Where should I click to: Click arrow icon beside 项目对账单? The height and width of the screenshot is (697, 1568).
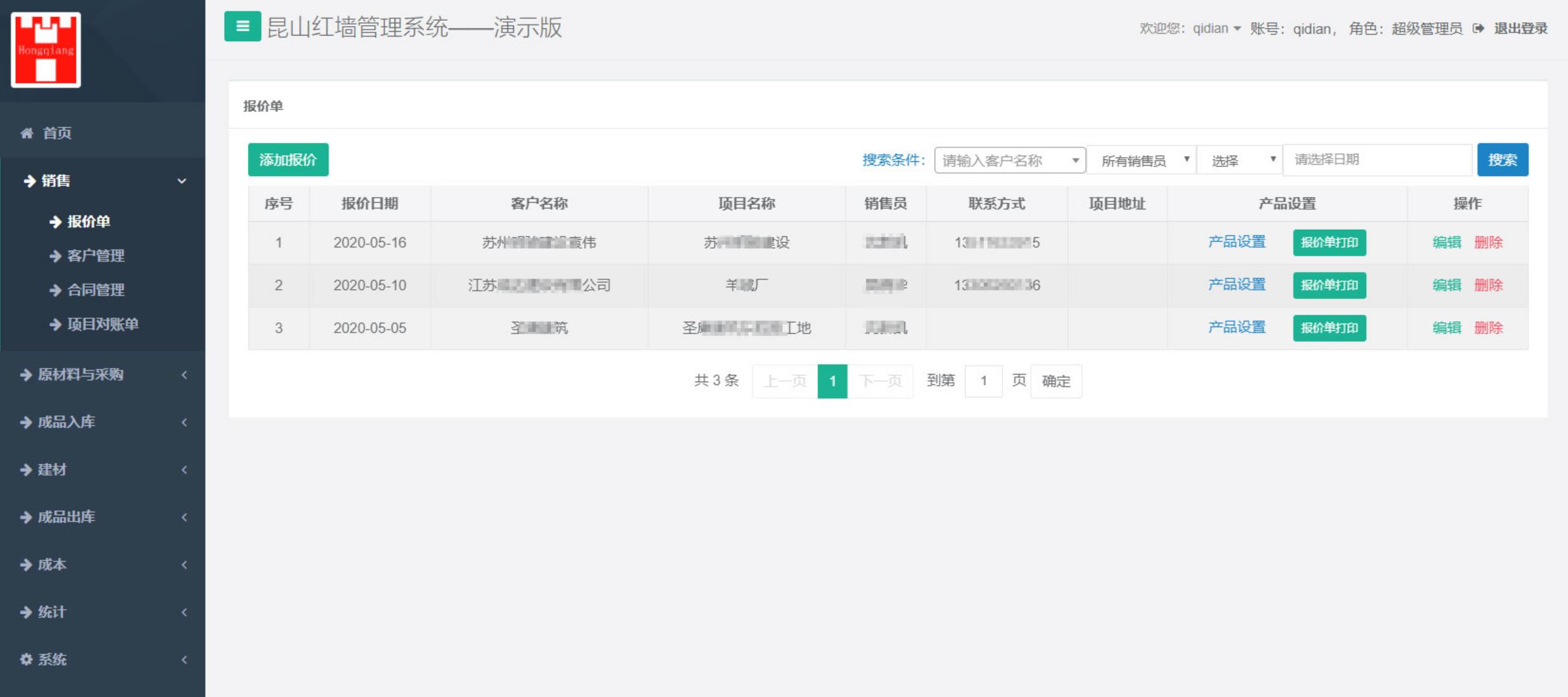pos(56,324)
